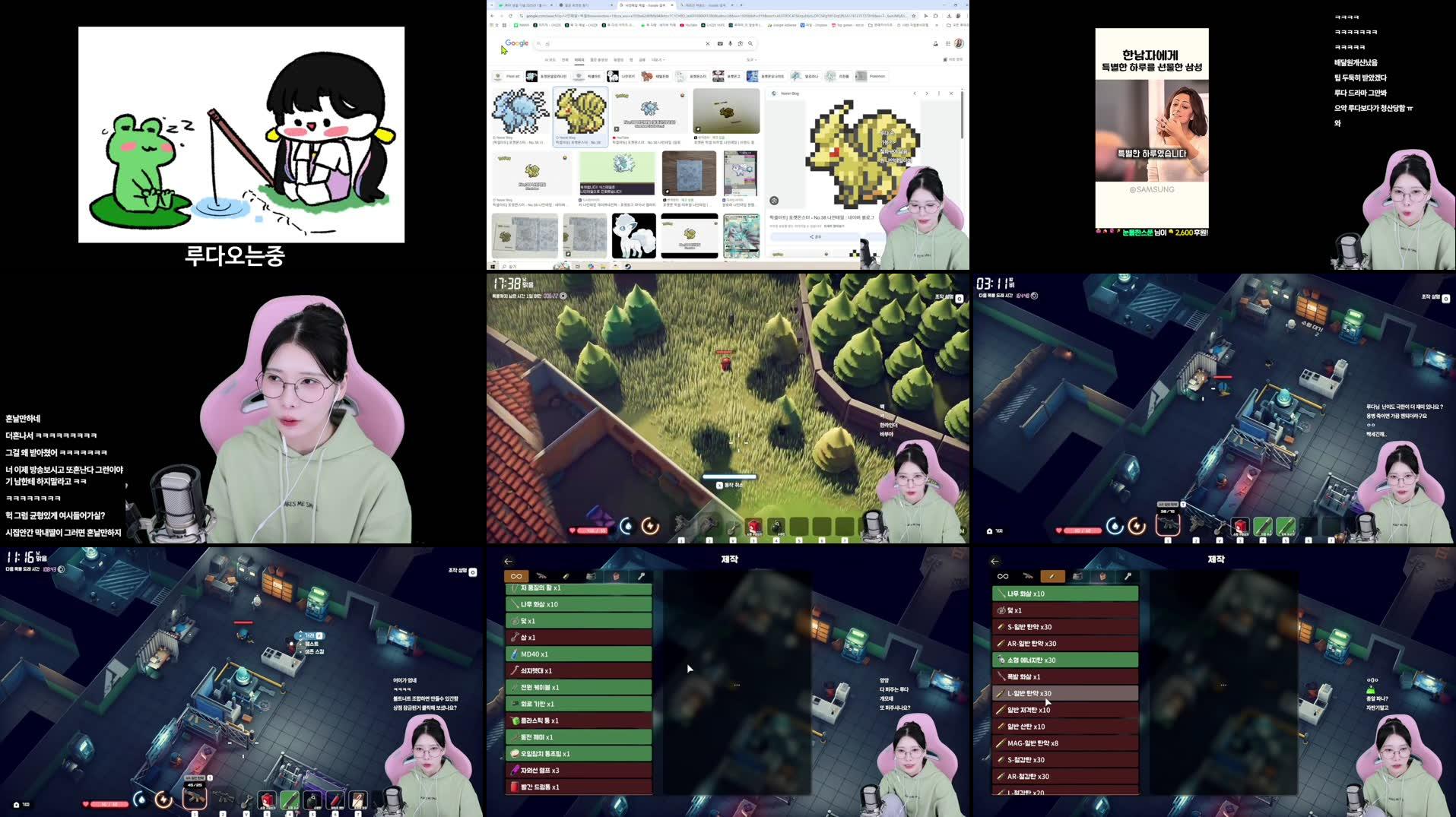1456x817 pixels.
Task: Open the Google apps grid
Action: click(947, 43)
